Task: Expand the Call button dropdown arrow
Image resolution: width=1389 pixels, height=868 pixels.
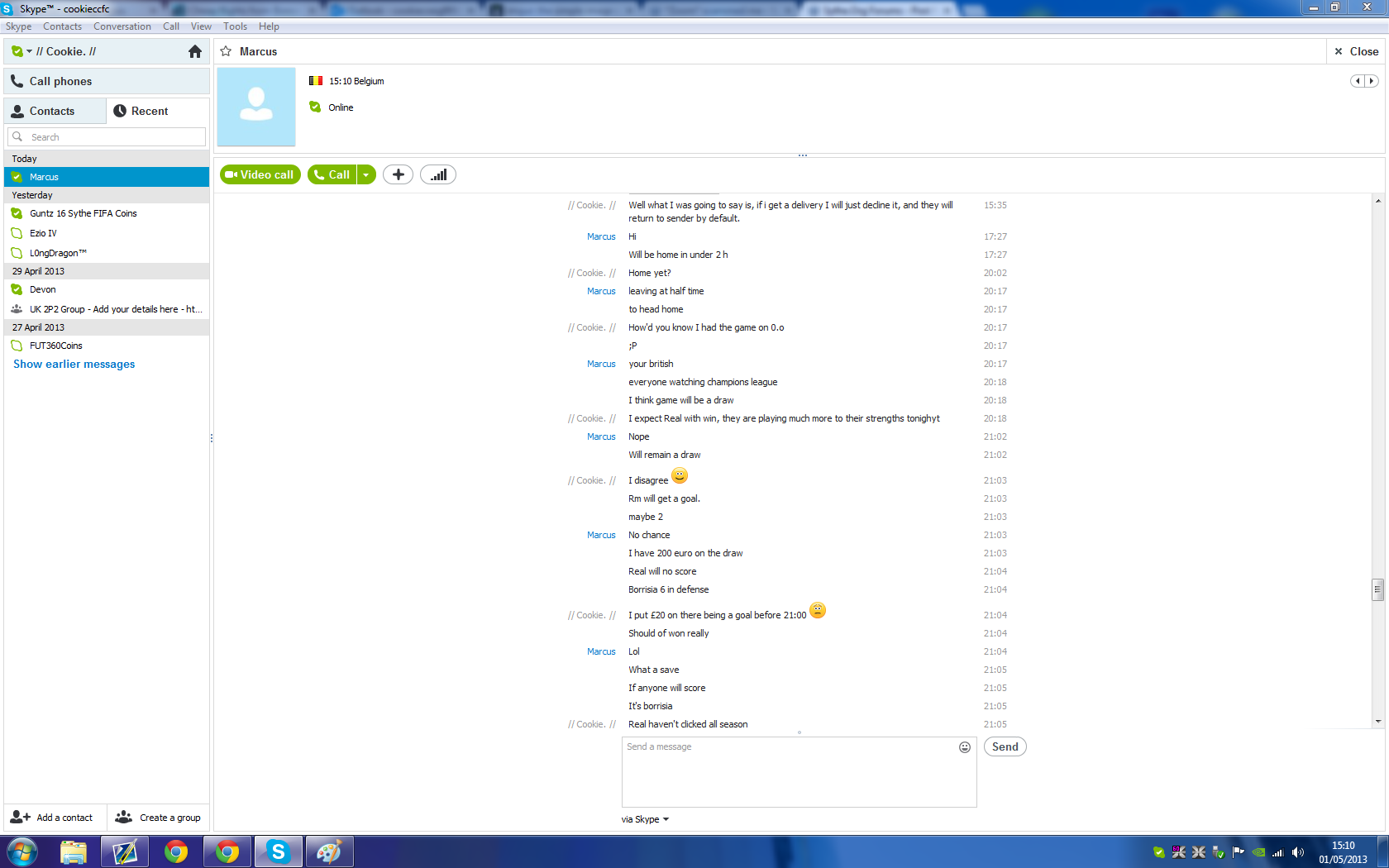Action: (366, 174)
